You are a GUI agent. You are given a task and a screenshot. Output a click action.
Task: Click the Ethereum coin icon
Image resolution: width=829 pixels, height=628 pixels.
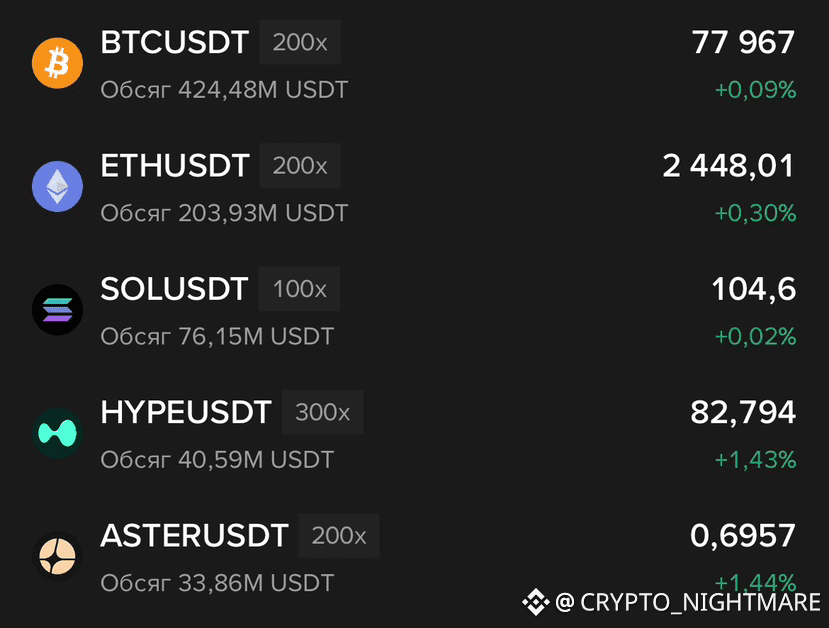(57, 186)
